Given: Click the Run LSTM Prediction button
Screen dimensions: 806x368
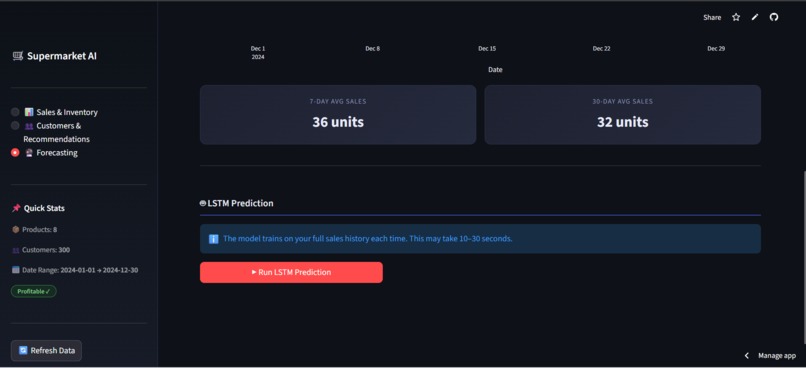Looking at the screenshot, I should point(291,272).
